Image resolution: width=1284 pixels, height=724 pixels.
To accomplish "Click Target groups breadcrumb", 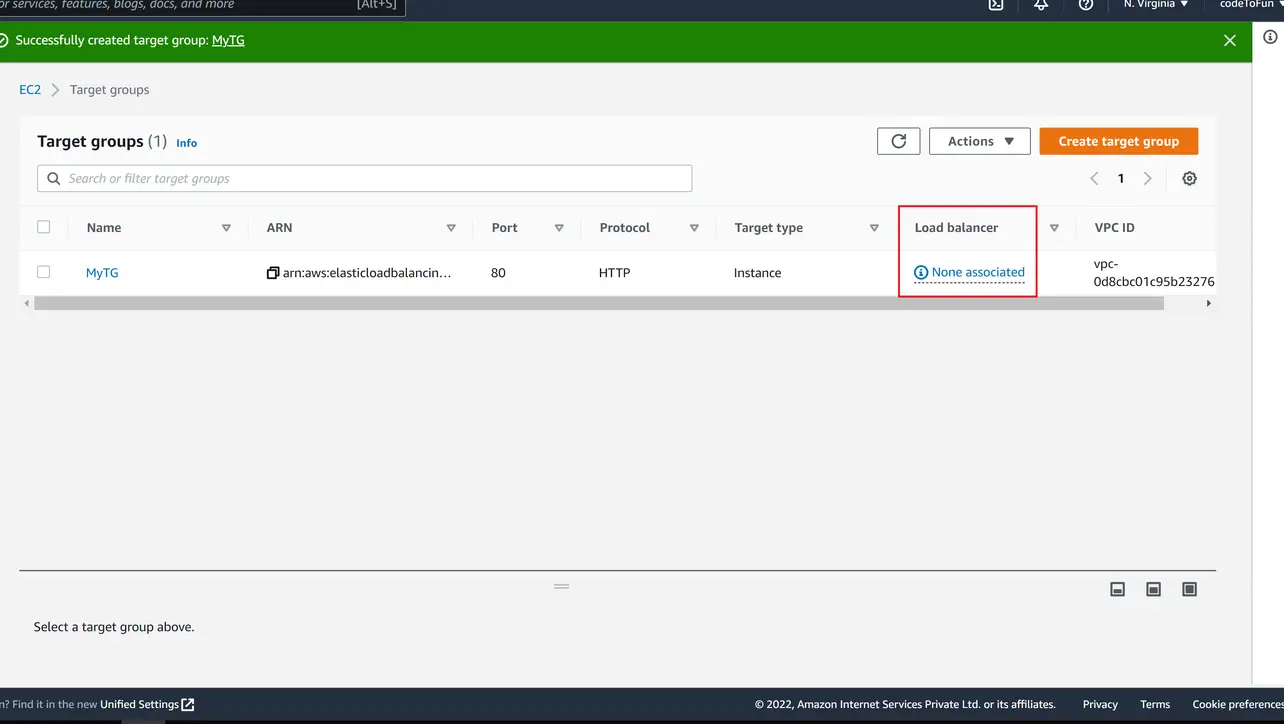I will [x=109, y=90].
